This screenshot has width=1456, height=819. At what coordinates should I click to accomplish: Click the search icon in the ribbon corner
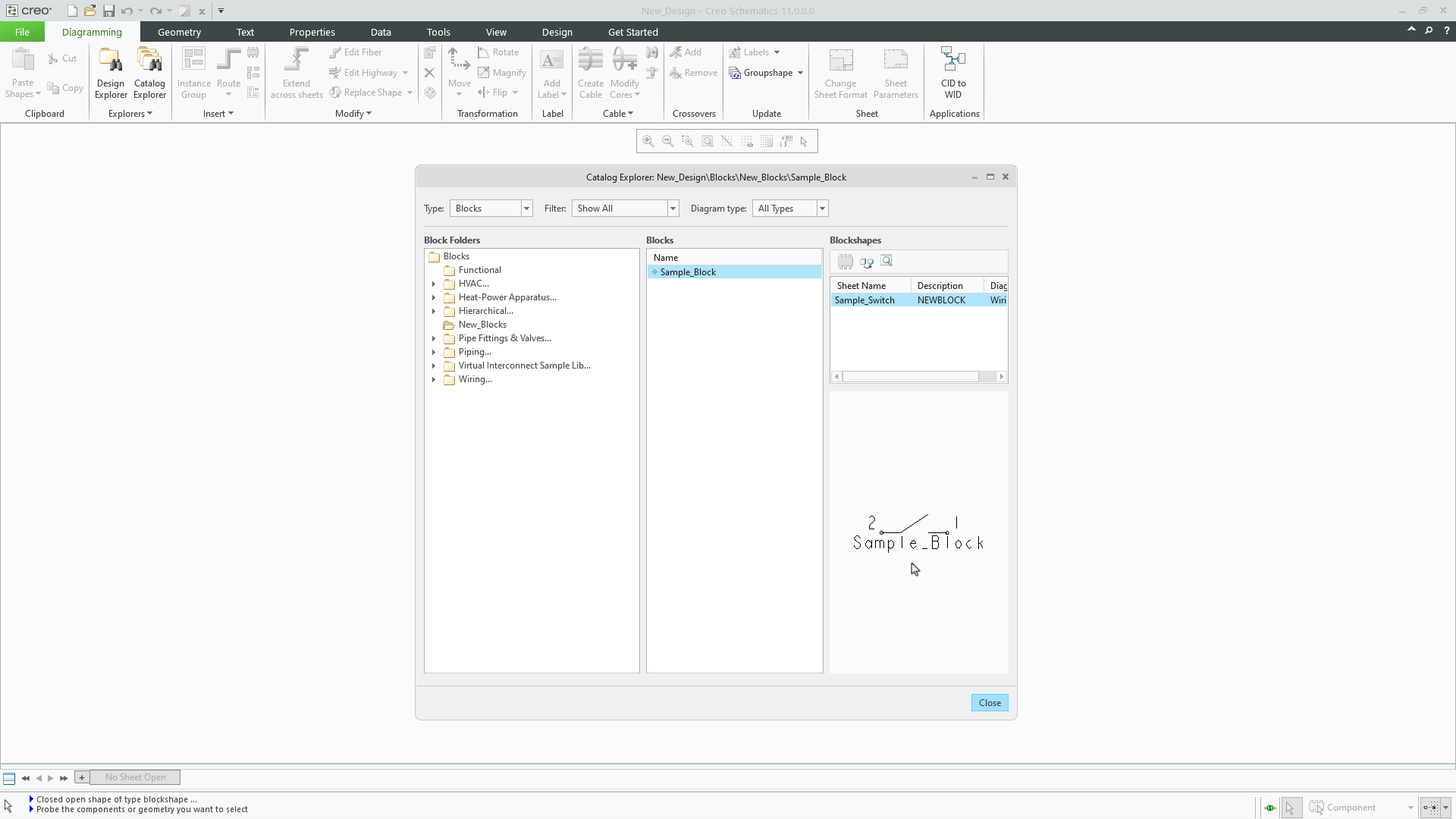1429,31
